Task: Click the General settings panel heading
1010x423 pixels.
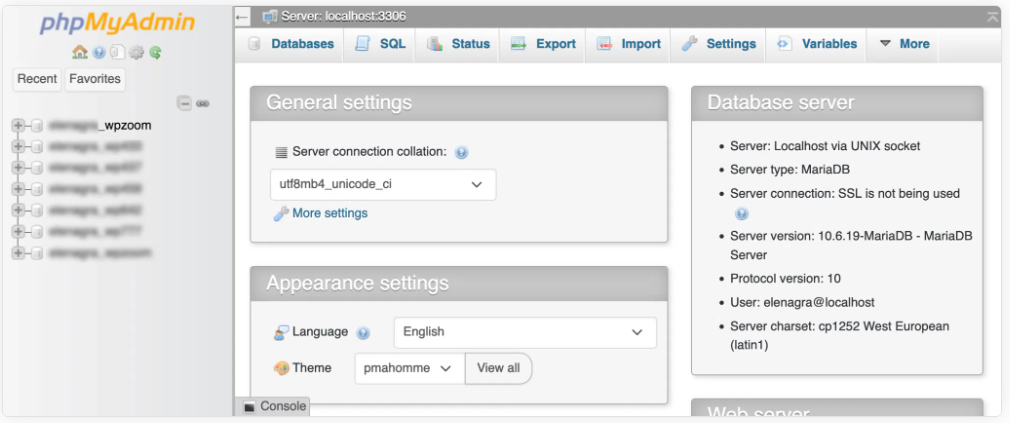Action: (459, 103)
